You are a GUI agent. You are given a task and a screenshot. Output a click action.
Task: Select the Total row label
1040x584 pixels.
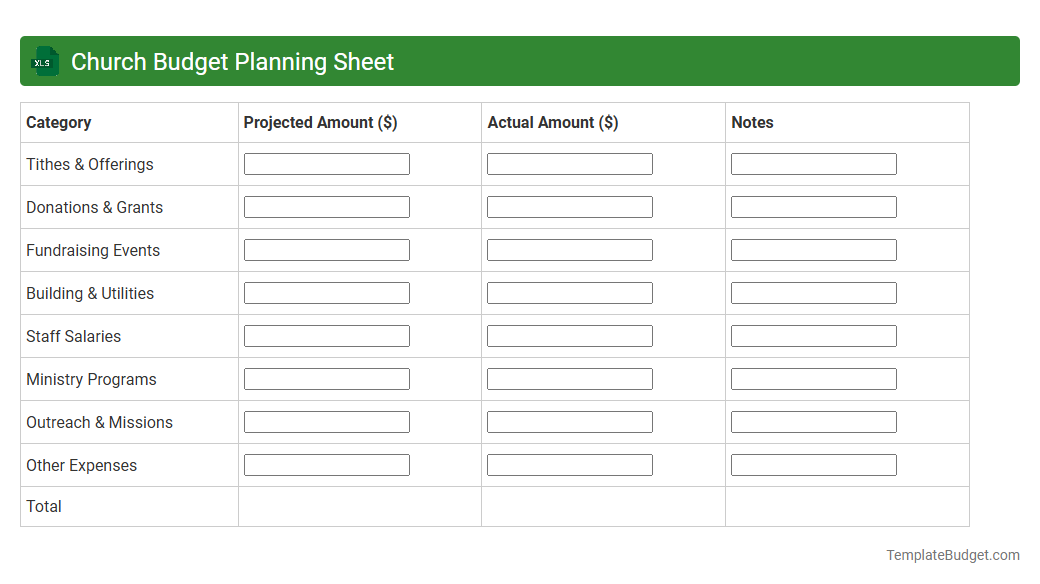pyautogui.click(x=44, y=506)
